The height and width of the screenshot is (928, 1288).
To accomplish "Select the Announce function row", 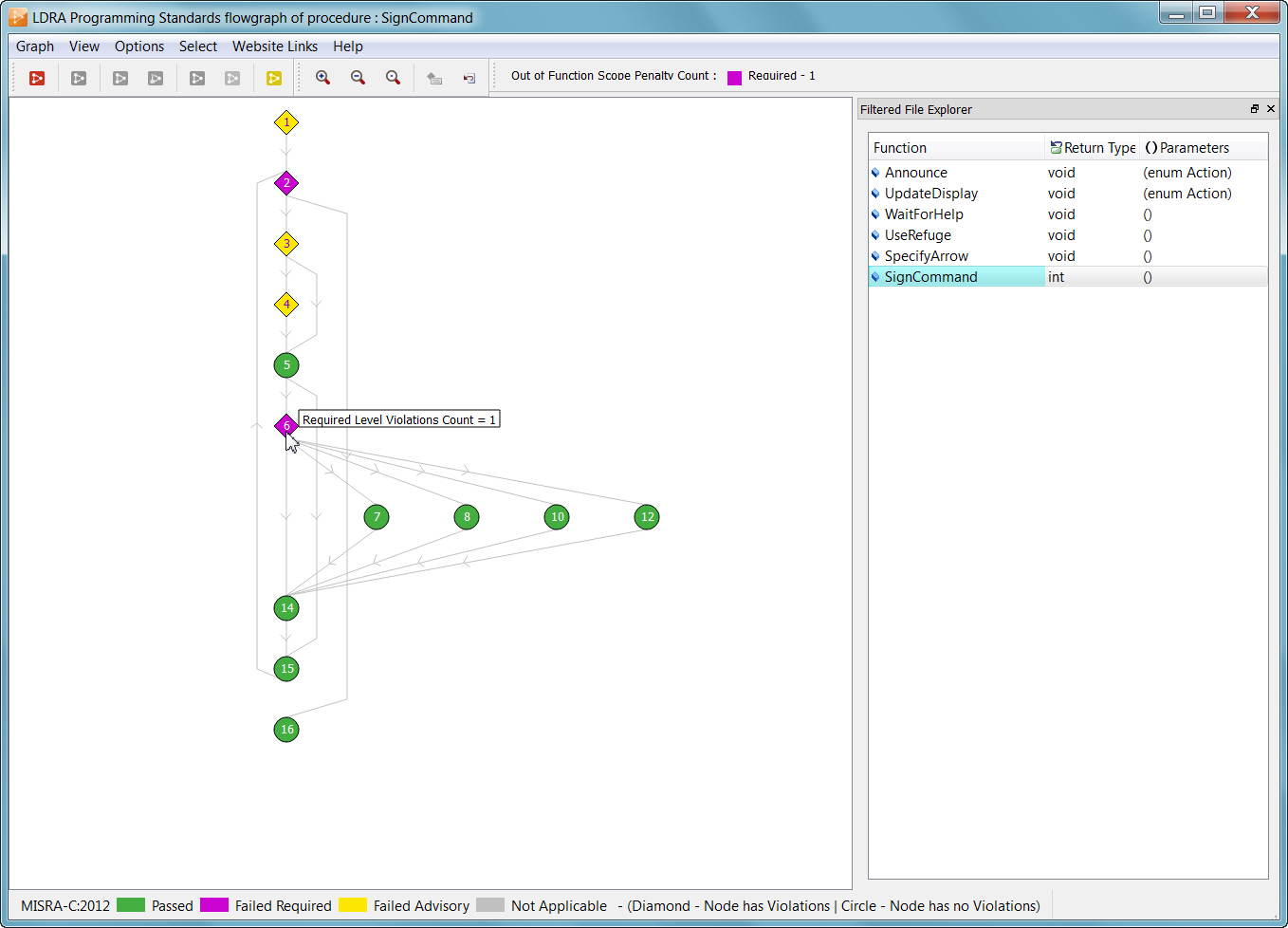I will 916,173.
